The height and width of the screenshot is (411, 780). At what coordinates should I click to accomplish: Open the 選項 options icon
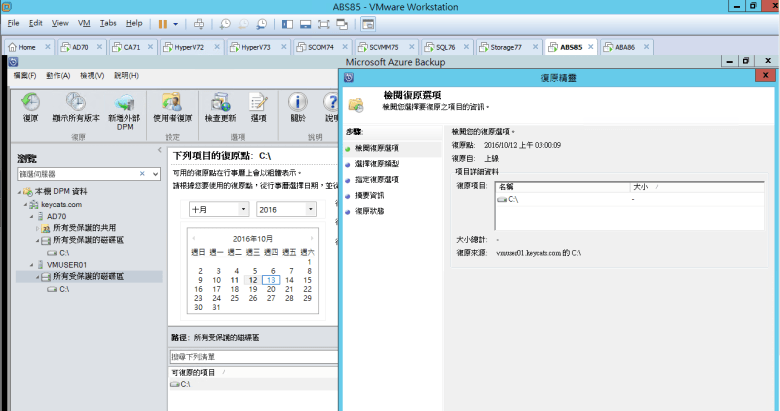[x=258, y=105]
